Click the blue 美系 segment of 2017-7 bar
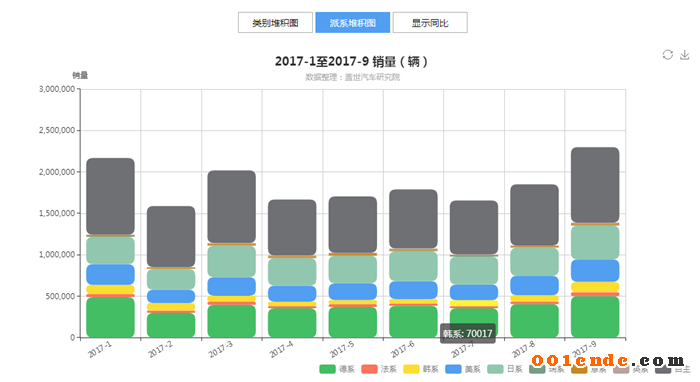 coord(474,292)
